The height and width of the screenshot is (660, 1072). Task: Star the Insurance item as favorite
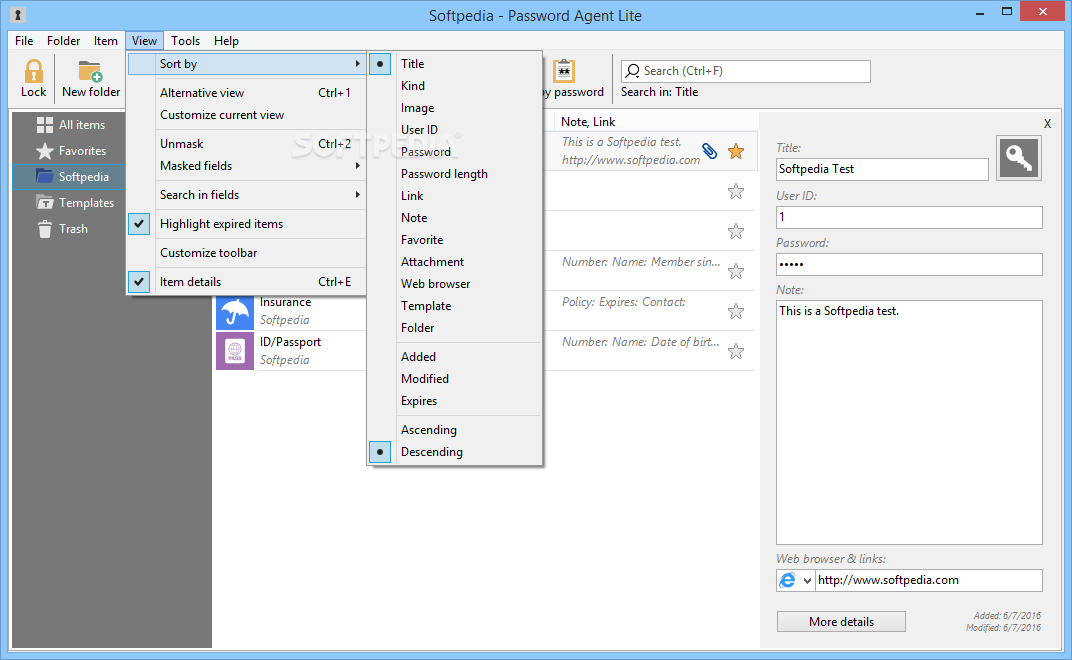click(736, 311)
